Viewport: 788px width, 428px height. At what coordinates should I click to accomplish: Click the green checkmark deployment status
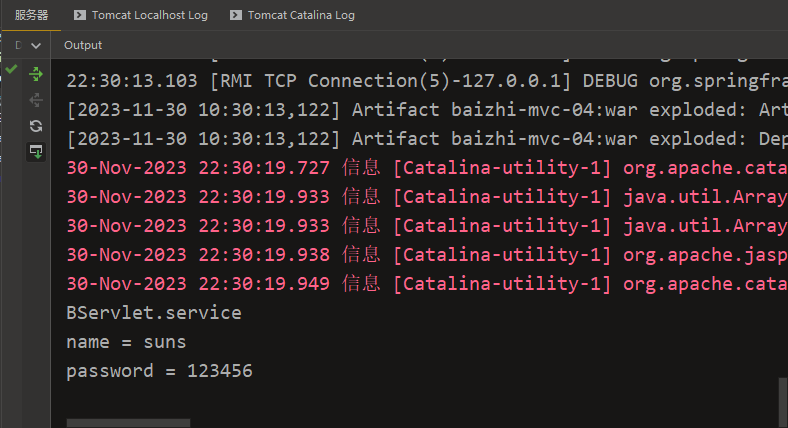[11, 69]
